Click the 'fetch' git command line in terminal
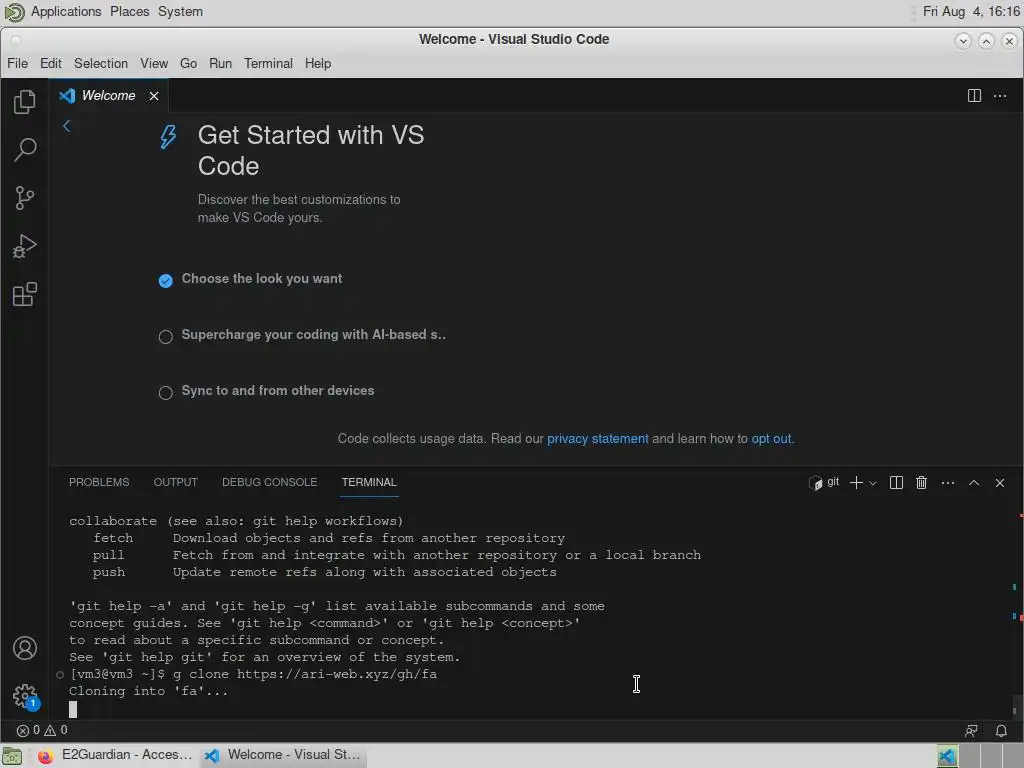Screen dimensions: 1024x768 (x=328, y=538)
